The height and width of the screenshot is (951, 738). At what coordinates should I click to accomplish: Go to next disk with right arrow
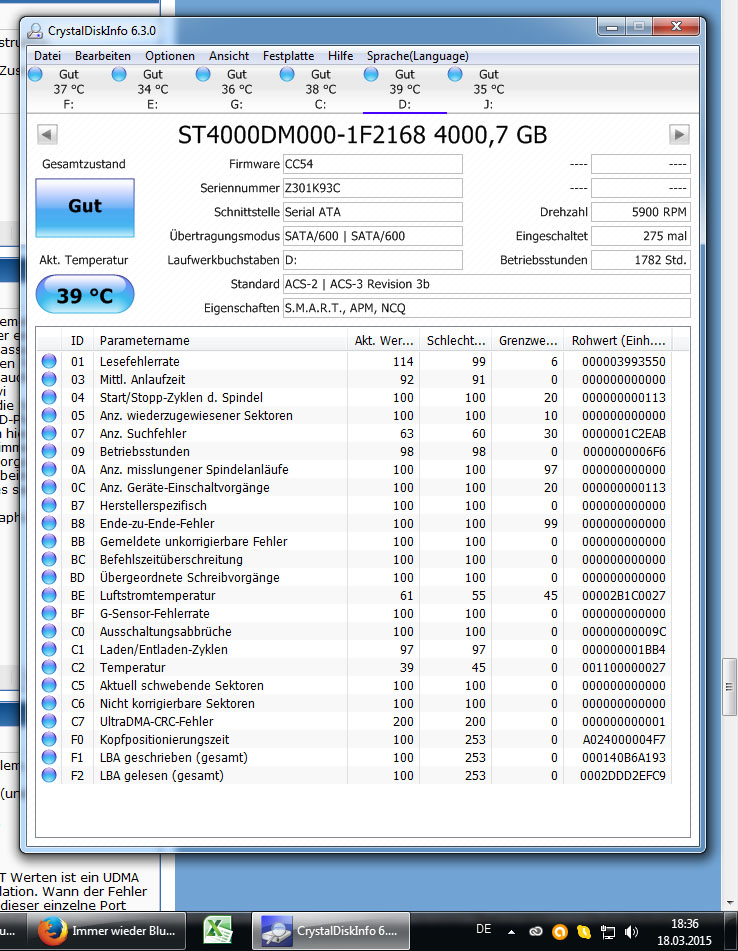679,134
